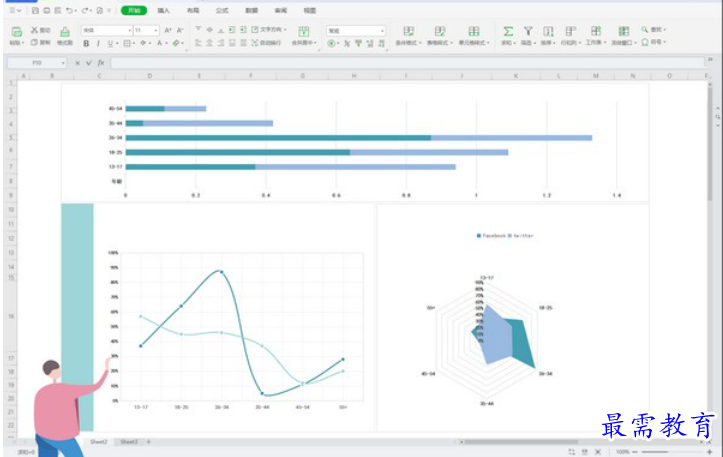Screen dimensions: 723x457
Task: Open the View ribbon tab
Action: 310,10
